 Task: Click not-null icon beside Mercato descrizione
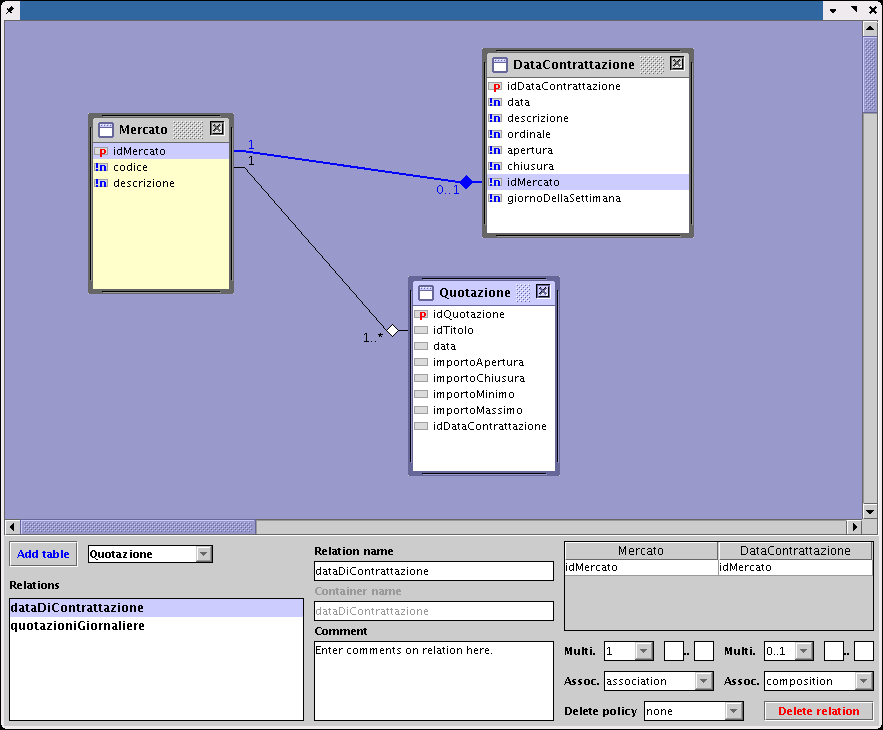click(101, 183)
